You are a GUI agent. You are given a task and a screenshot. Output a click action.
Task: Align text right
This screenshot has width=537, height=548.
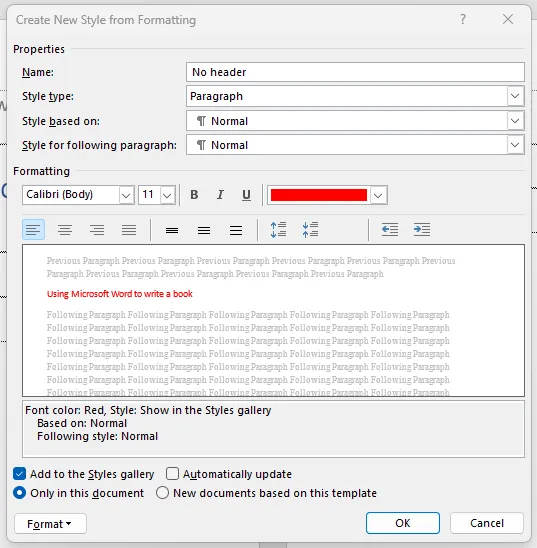[97, 230]
